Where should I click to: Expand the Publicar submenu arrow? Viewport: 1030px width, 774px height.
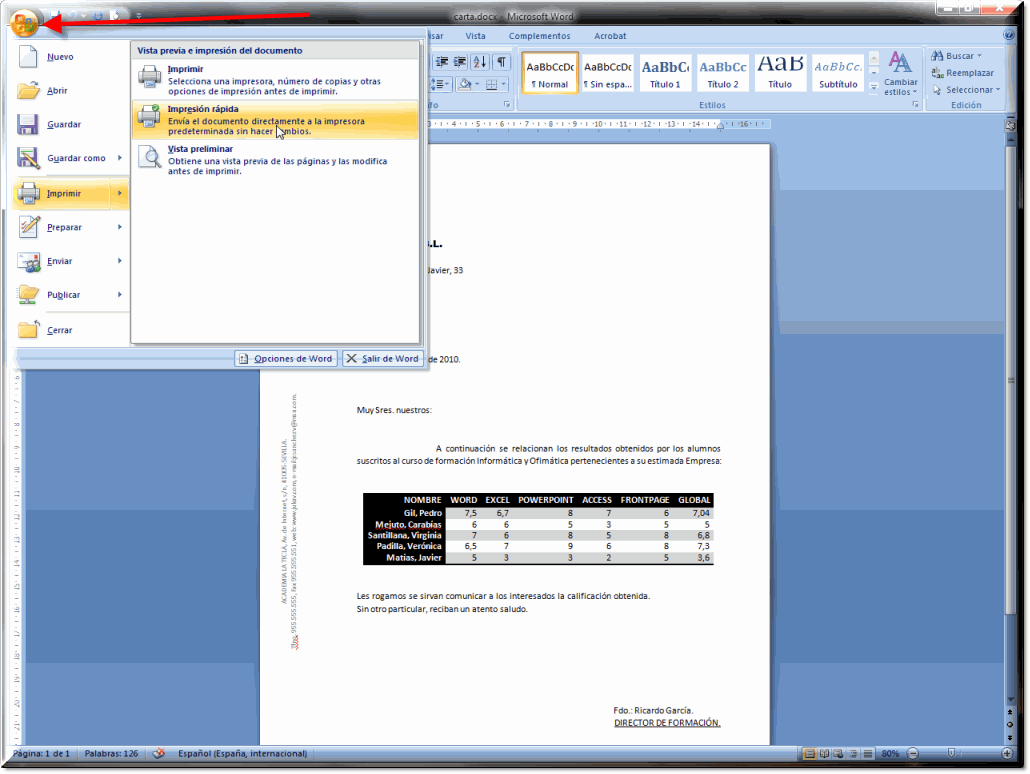pos(120,294)
